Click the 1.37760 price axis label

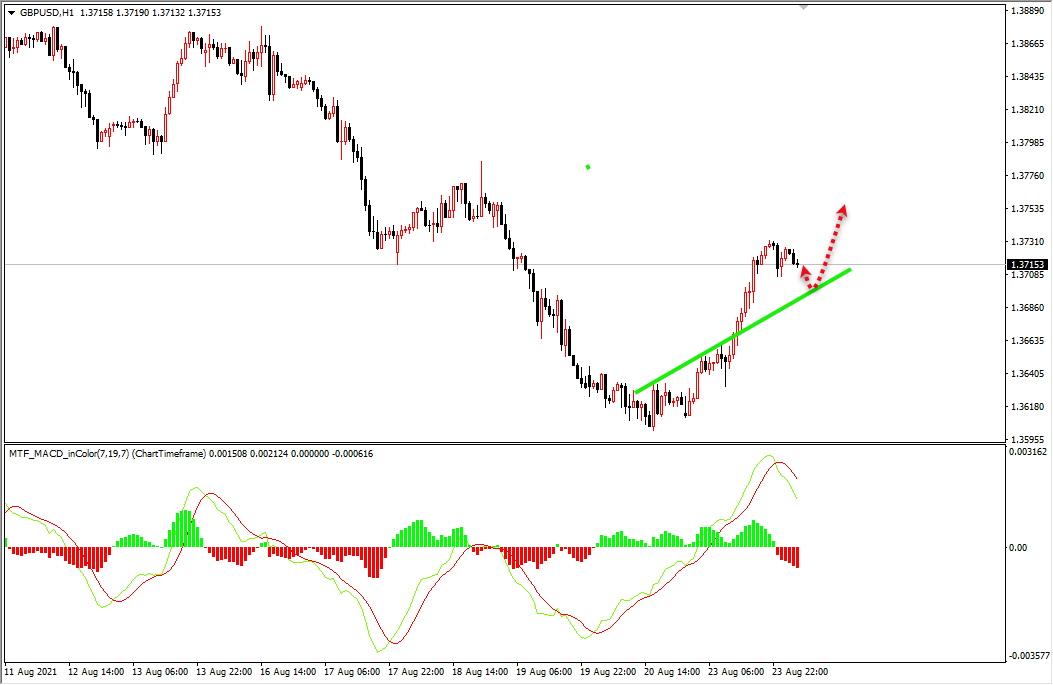pyautogui.click(x=1028, y=176)
